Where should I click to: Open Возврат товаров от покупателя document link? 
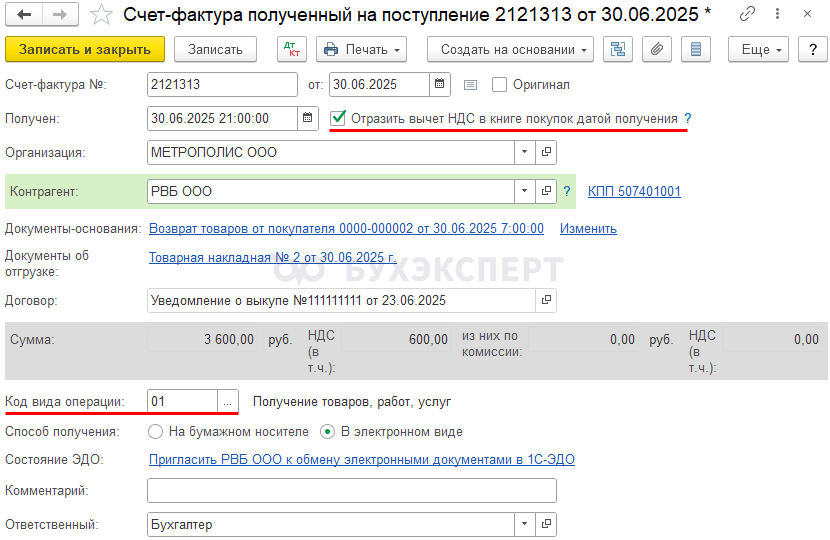[x=346, y=228]
